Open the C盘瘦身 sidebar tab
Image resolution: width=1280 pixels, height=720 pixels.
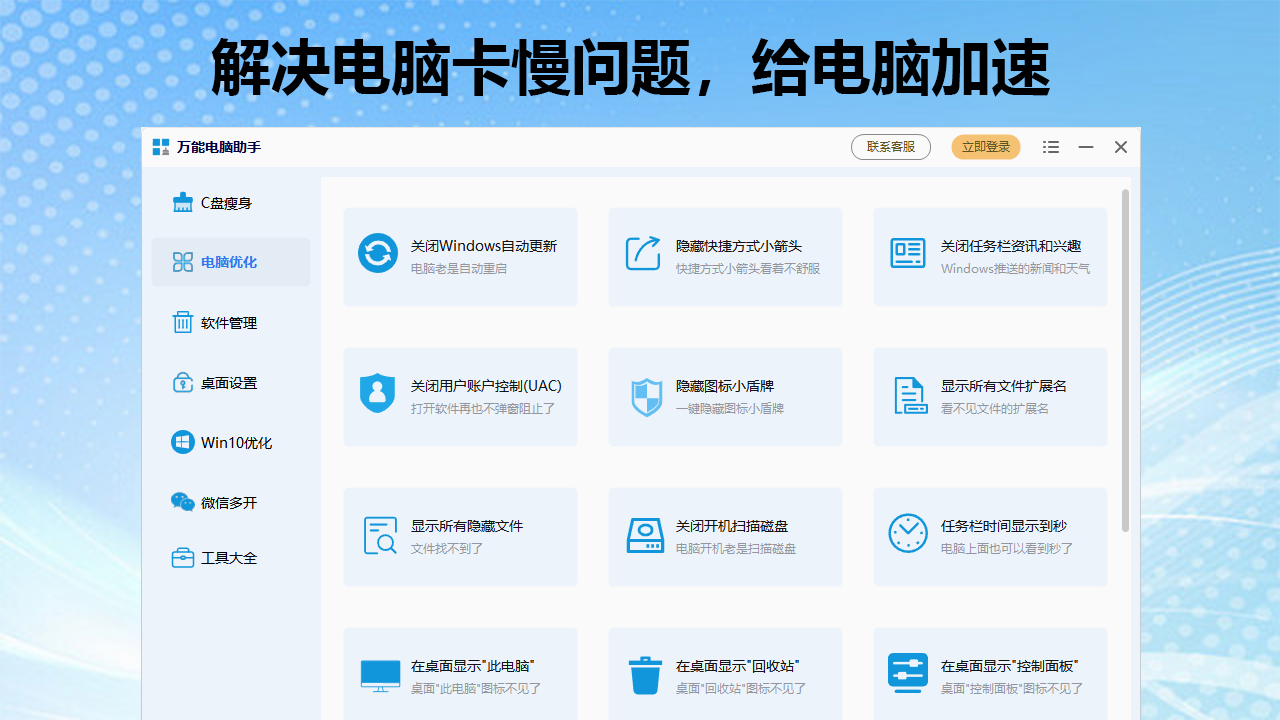coord(231,203)
